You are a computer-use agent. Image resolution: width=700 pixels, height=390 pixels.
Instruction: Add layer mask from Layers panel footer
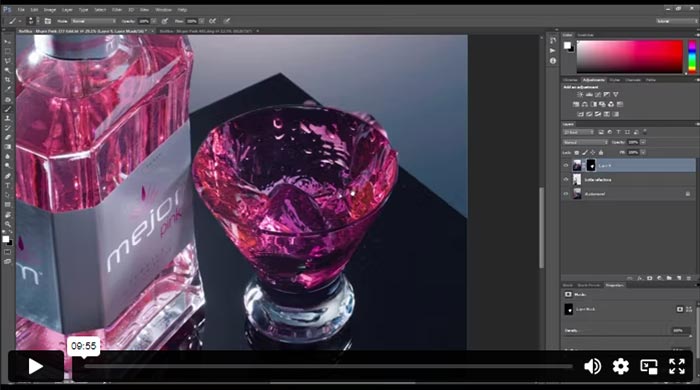650,278
